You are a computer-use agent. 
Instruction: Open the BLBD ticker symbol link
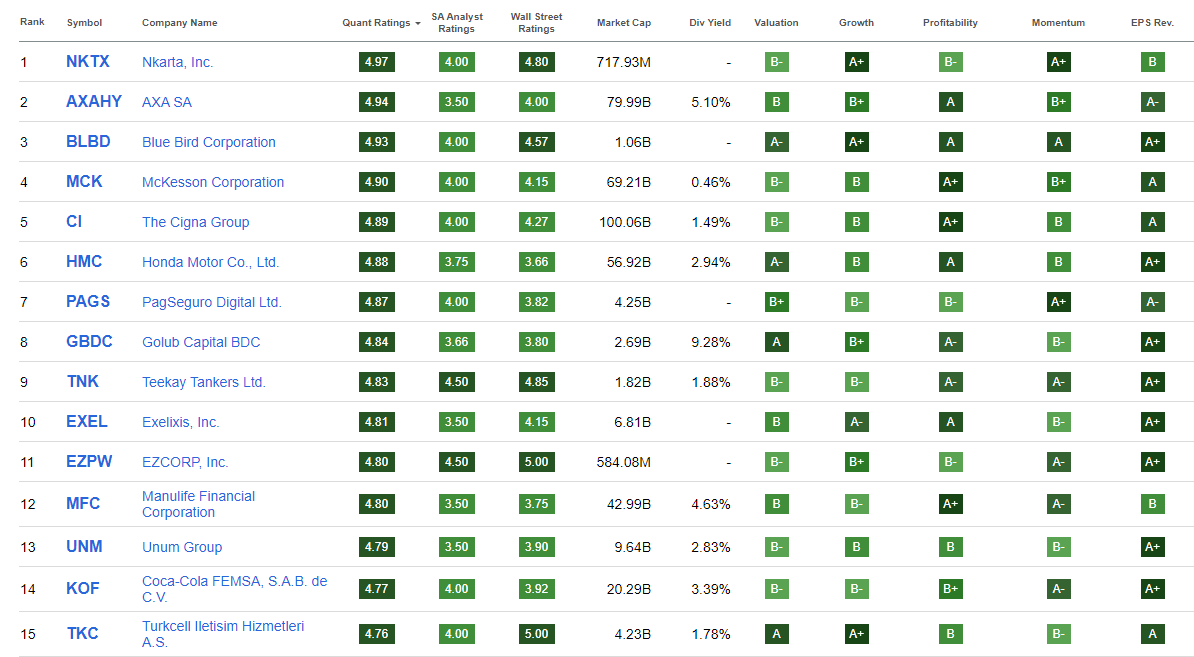point(88,142)
